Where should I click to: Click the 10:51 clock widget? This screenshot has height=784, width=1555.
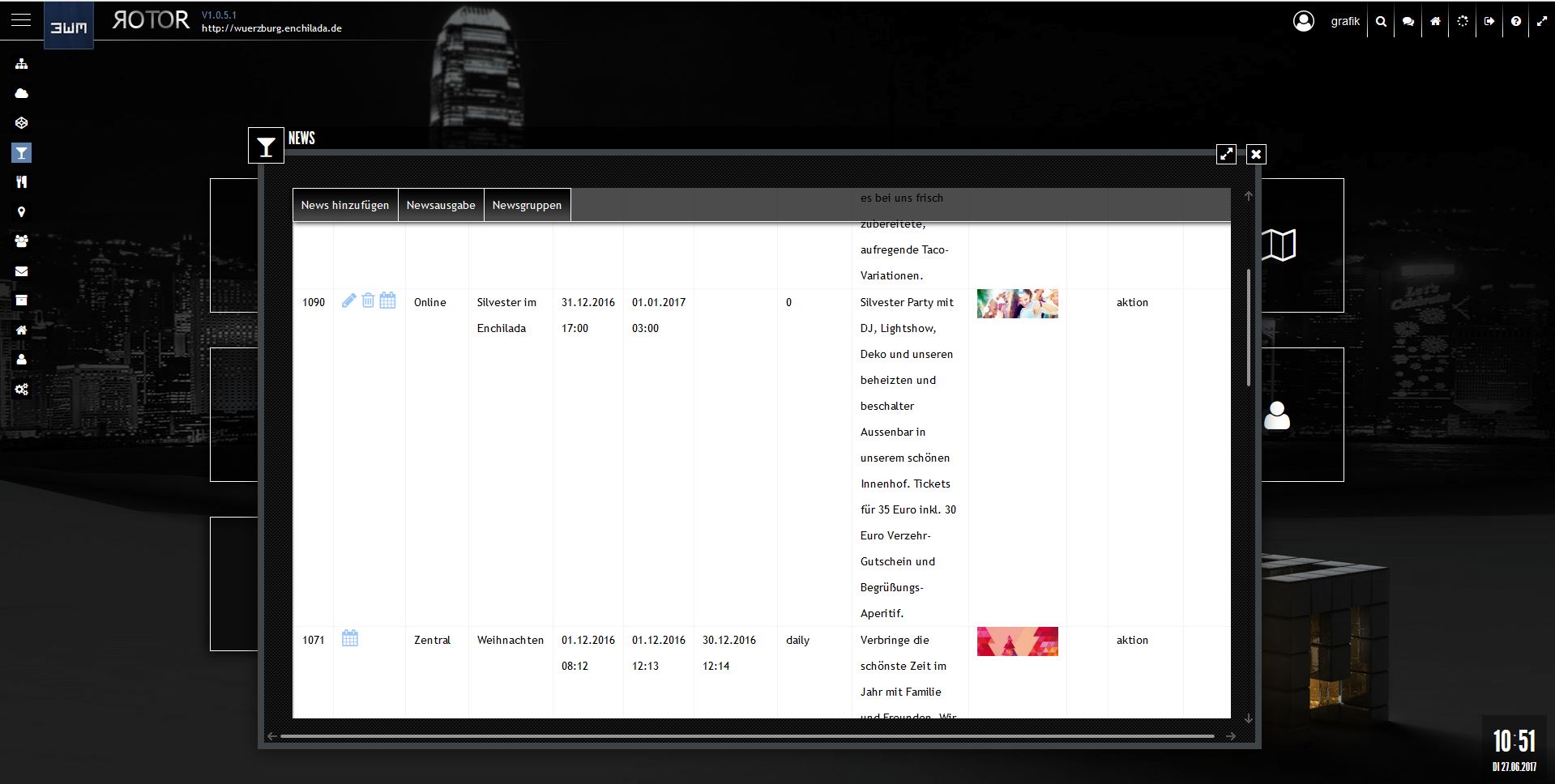click(x=1514, y=741)
